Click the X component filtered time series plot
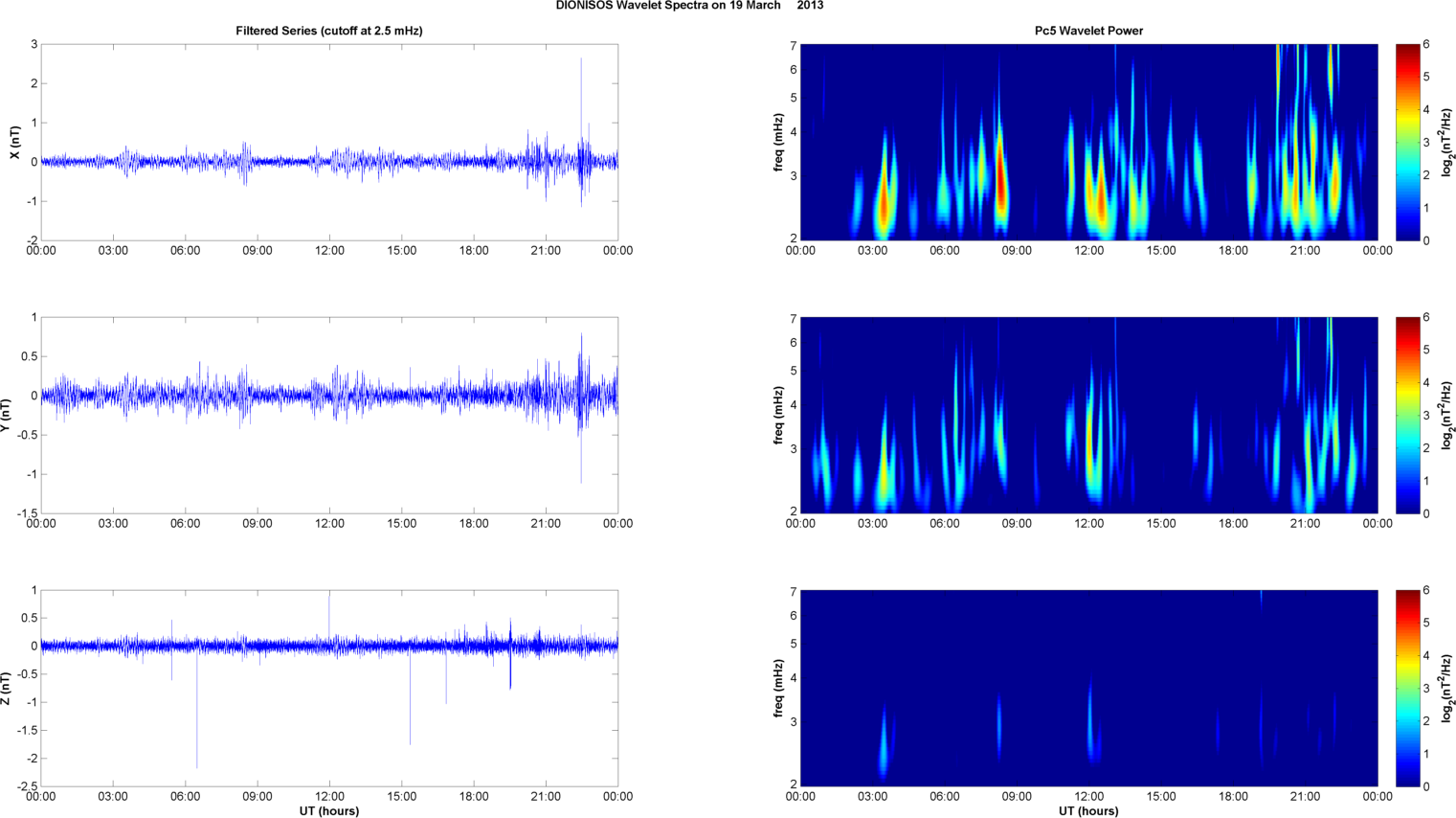The width and height of the screenshot is (1456, 818). pyautogui.click(x=329, y=142)
